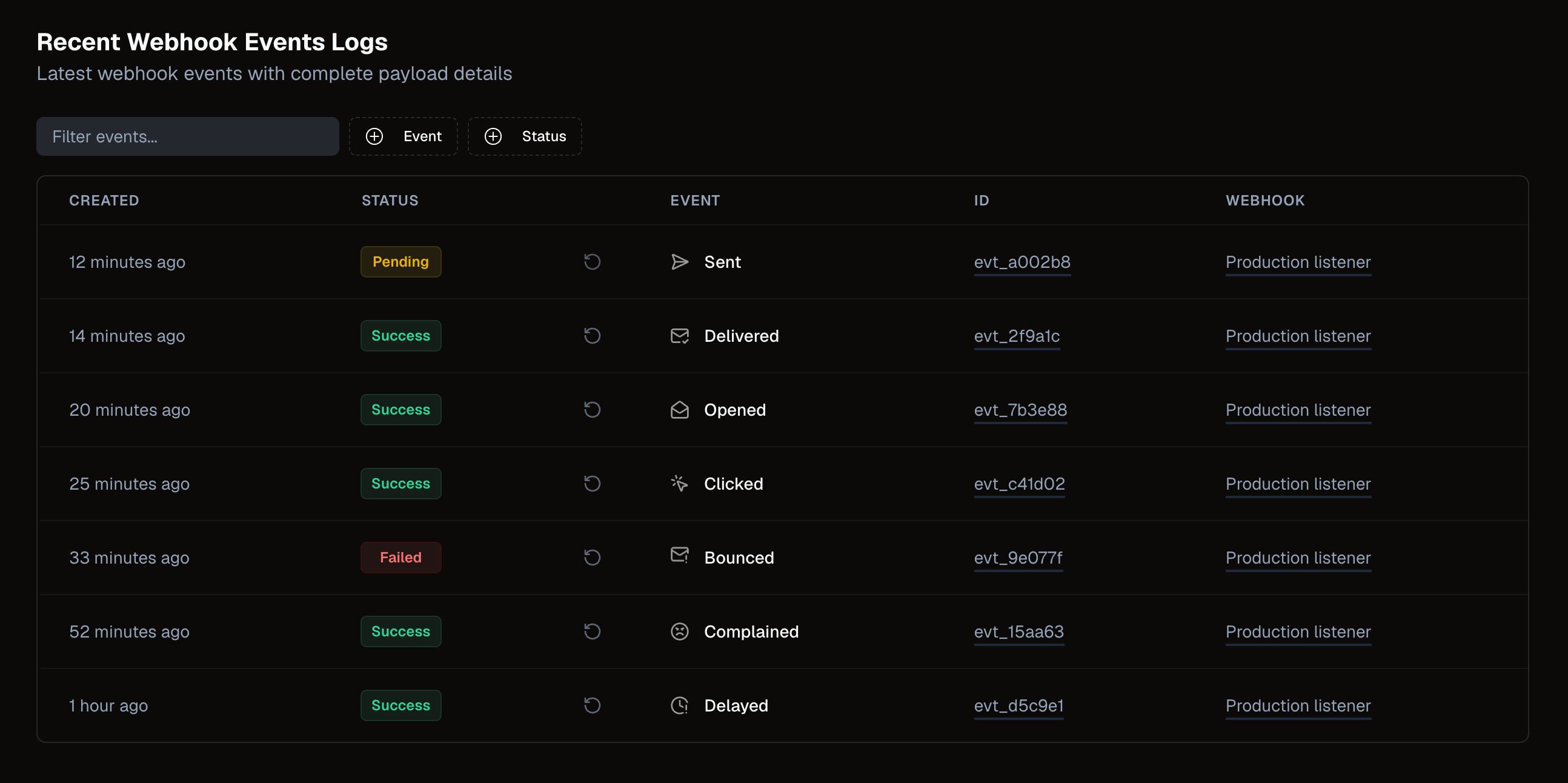Open Production listener link in Complained row
The height and width of the screenshot is (783, 1568).
point(1298,631)
